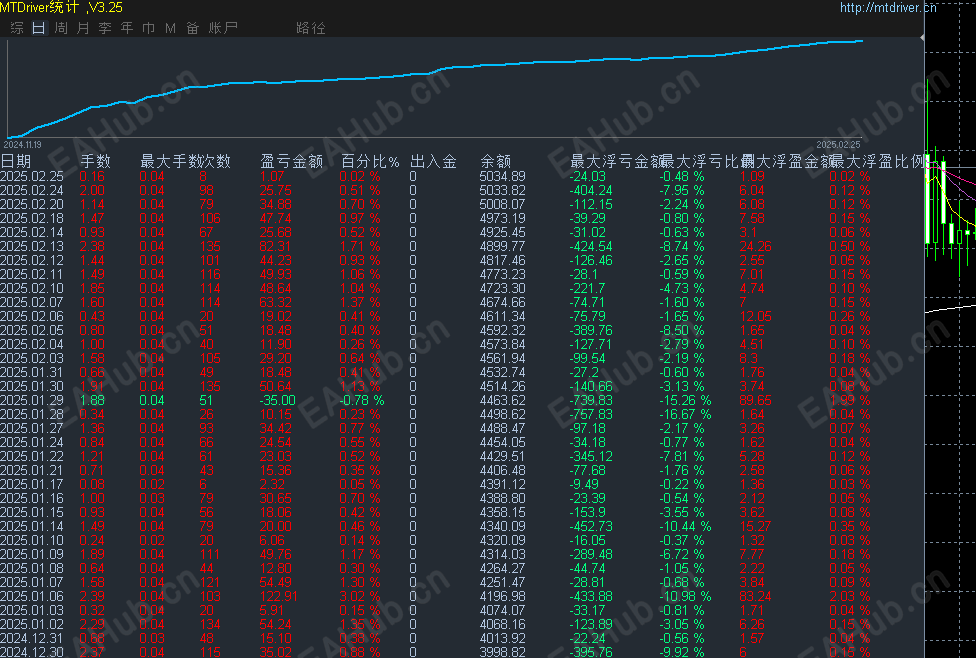Image resolution: width=976 pixels, height=658 pixels.
Task: Click drawdown -345.12 in 2025.01.22 row
Action: [591, 457]
